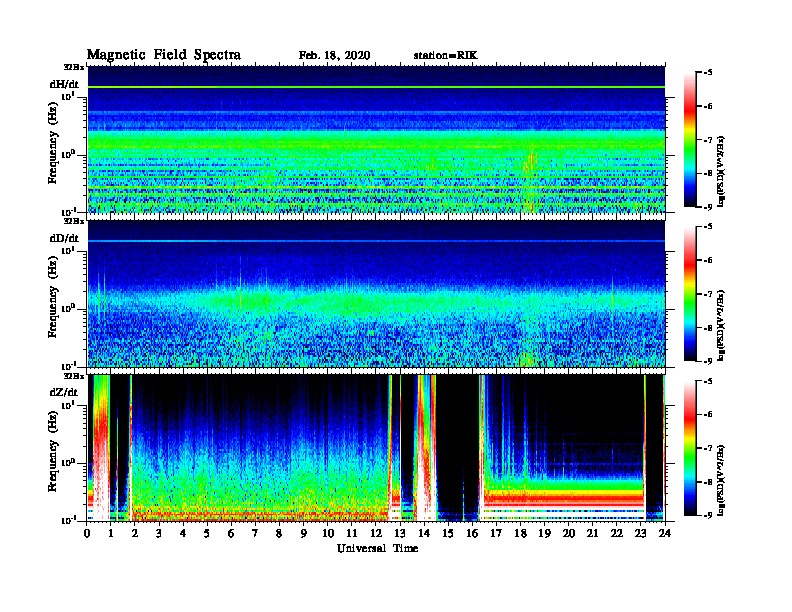Click hour 9 on the Universal Time axis
This screenshot has height=612, width=792.
click(x=304, y=533)
